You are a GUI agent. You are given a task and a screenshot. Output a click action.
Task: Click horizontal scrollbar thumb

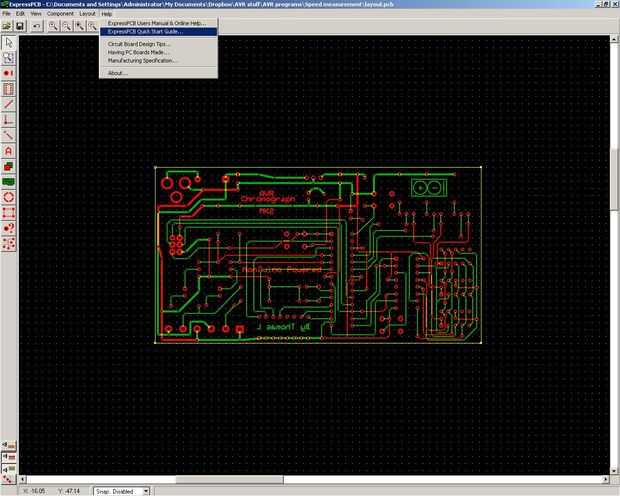pos(229,479)
